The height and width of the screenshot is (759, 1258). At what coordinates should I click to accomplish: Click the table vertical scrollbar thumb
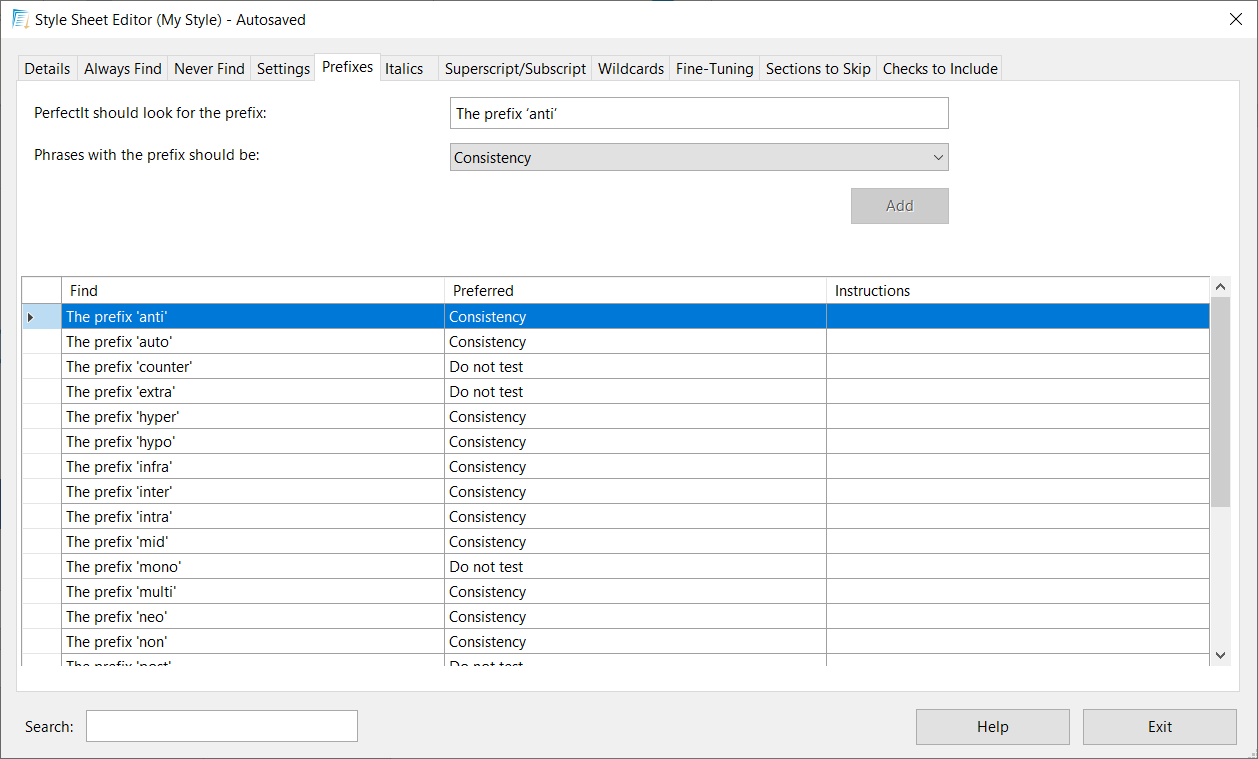pyautogui.click(x=1220, y=401)
